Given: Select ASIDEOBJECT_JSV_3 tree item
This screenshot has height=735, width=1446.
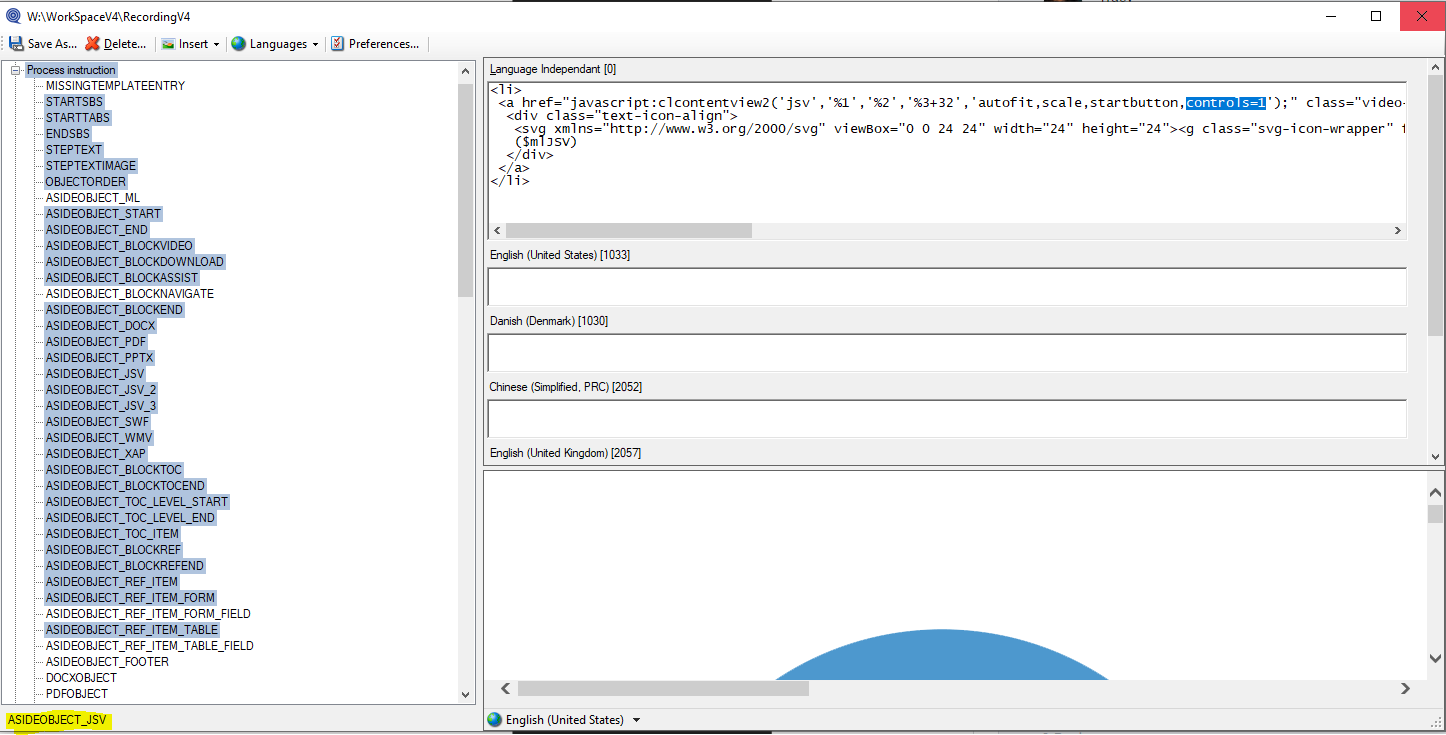Looking at the screenshot, I should tap(101, 406).
